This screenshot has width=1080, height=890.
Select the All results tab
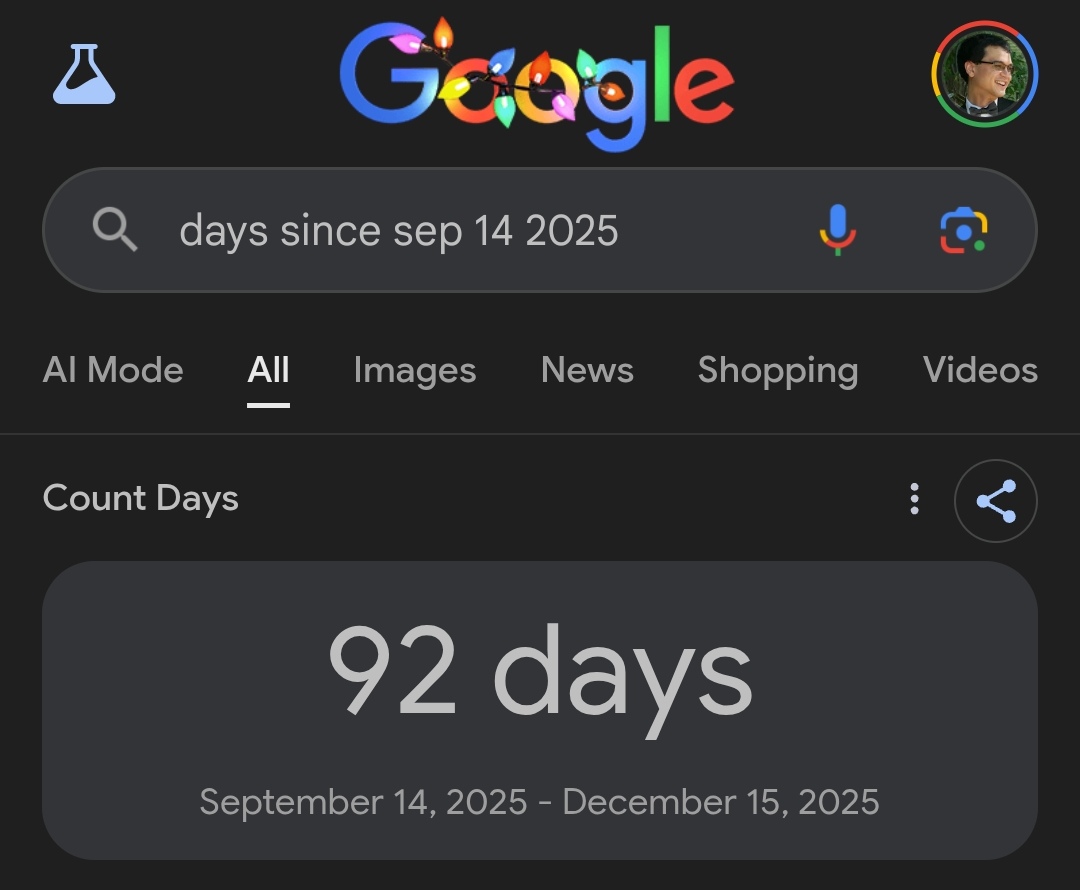(268, 371)
